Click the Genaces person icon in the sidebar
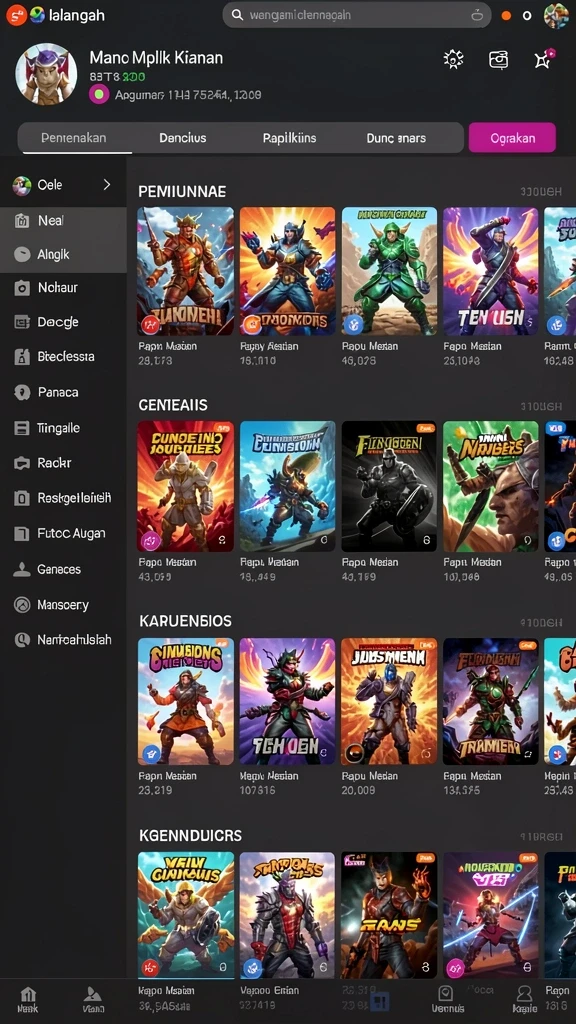 click(22, 569)
